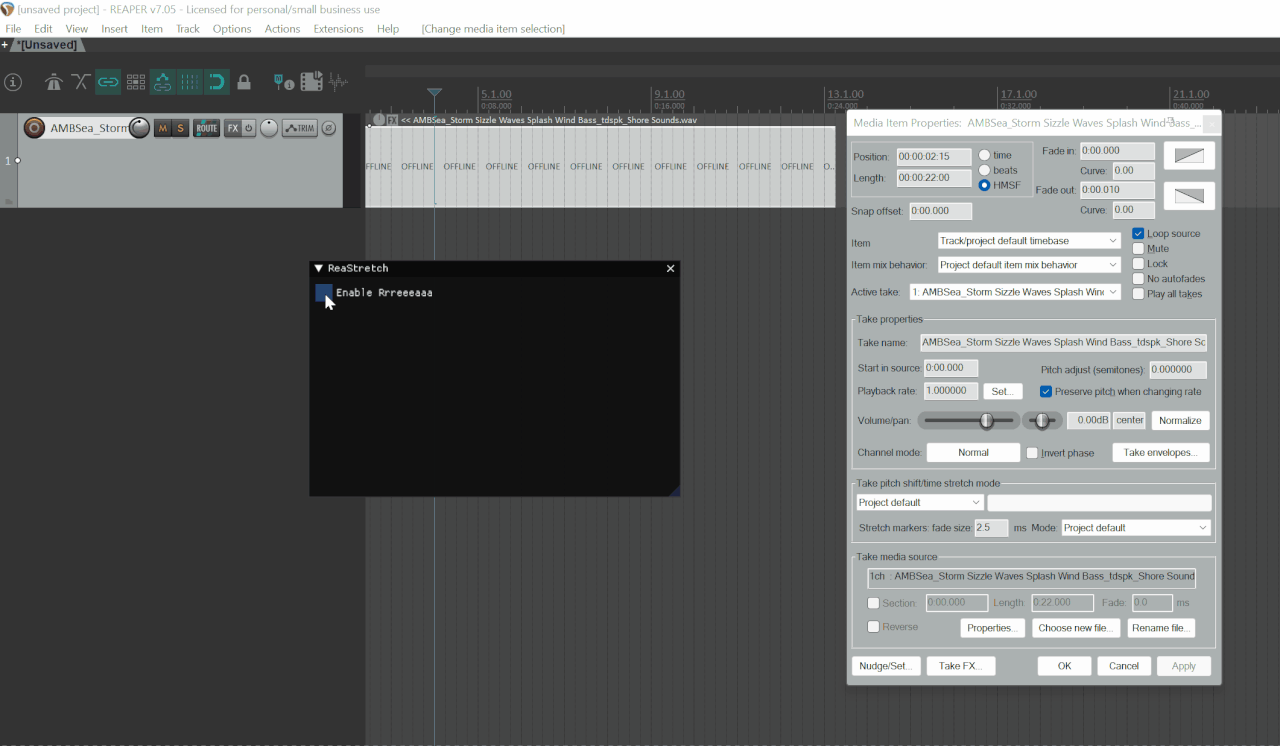Toggle the metronome icon in toolbar
The width and height of the screenshot is (1280, 746).
tap(54, 82)
